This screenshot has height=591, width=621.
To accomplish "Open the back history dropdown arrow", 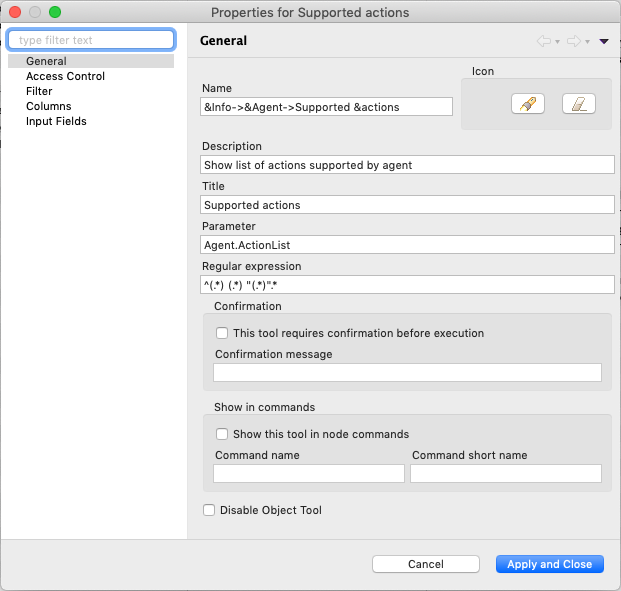I will click(557, 42).
